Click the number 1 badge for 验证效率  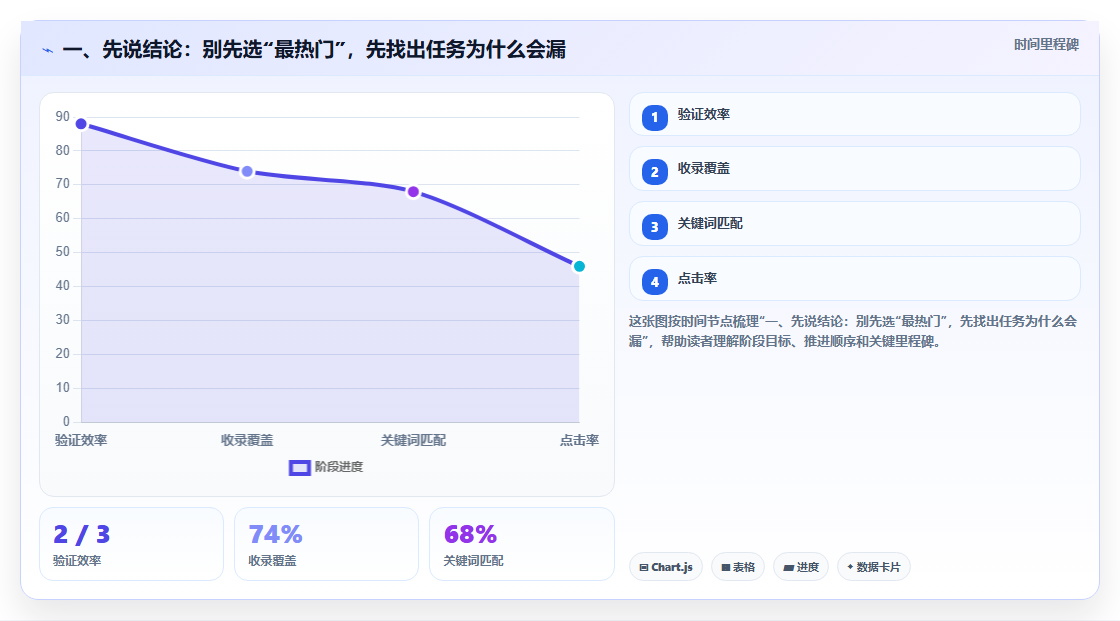tap(654, 117)
